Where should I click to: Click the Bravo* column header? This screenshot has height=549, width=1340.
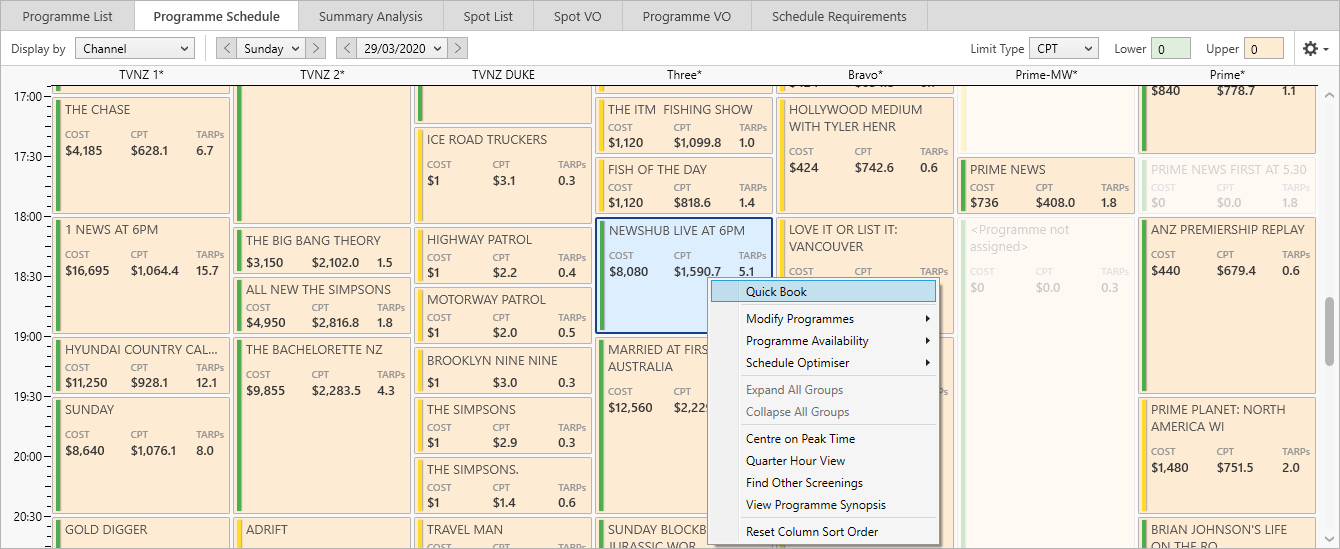(x=865, y=75)
